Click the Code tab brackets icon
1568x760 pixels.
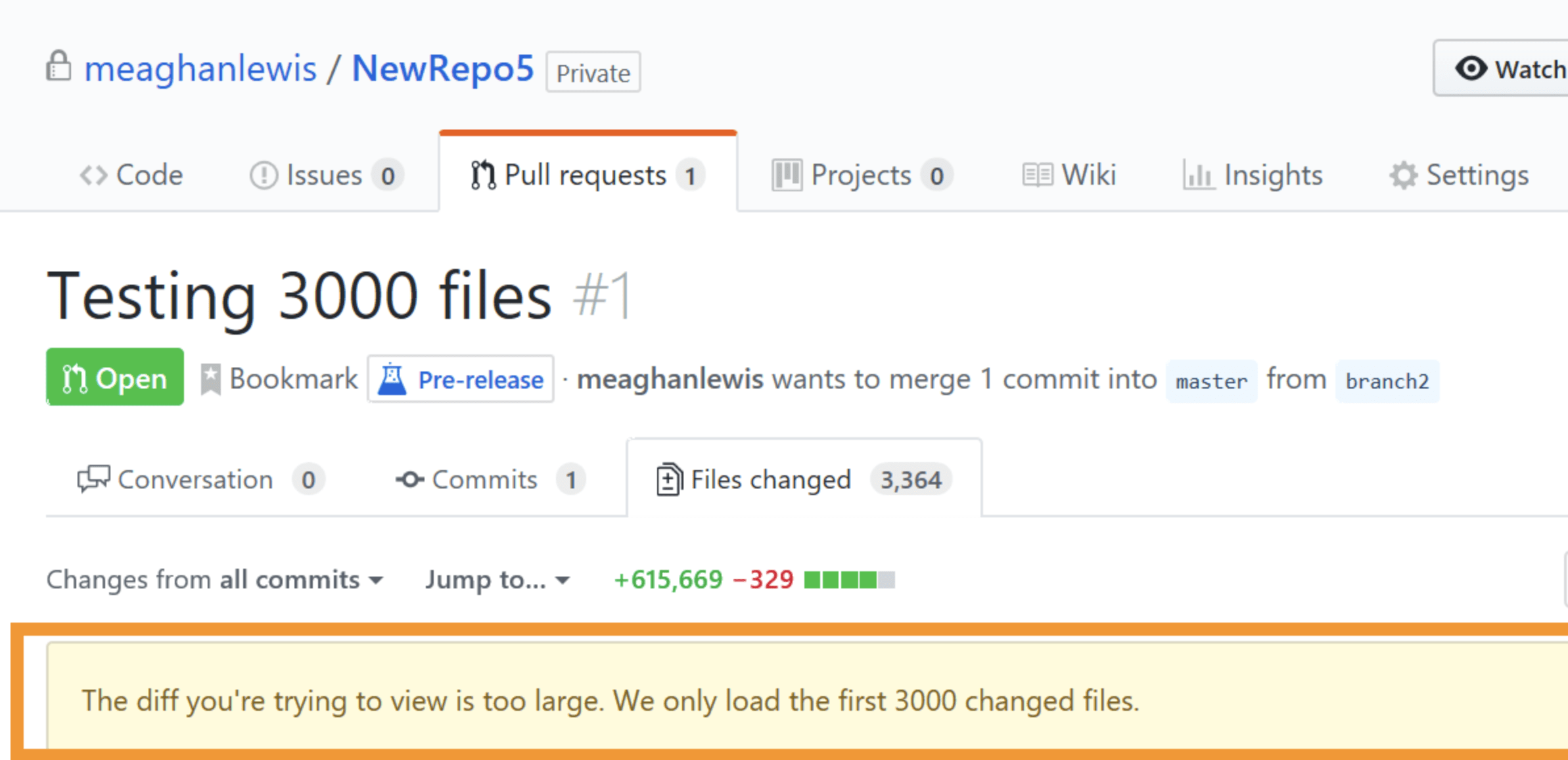tap(93, 176)
